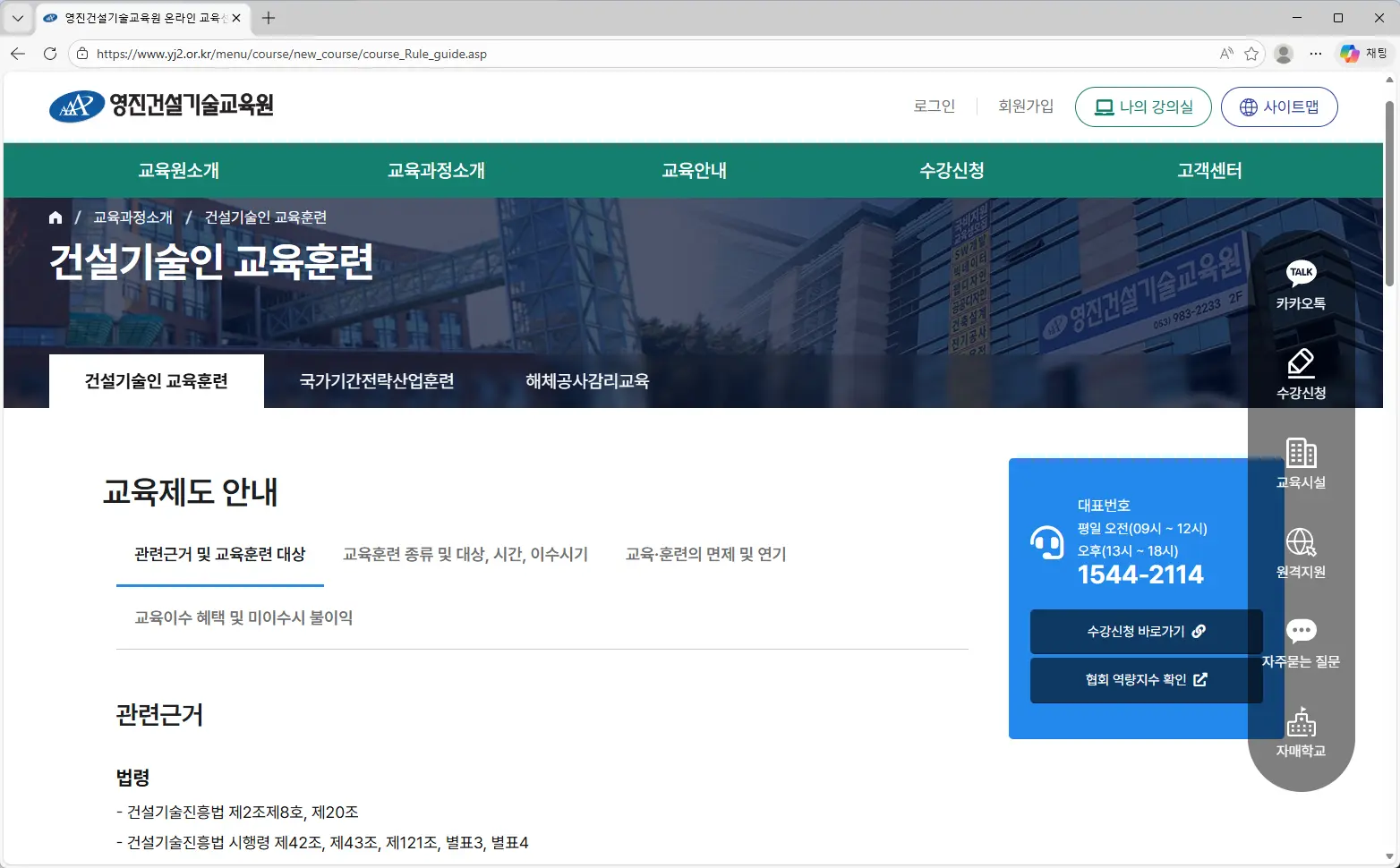The image size is (1400, 868).
Task: Click inside the browser address bar
Action: (627, 54)
